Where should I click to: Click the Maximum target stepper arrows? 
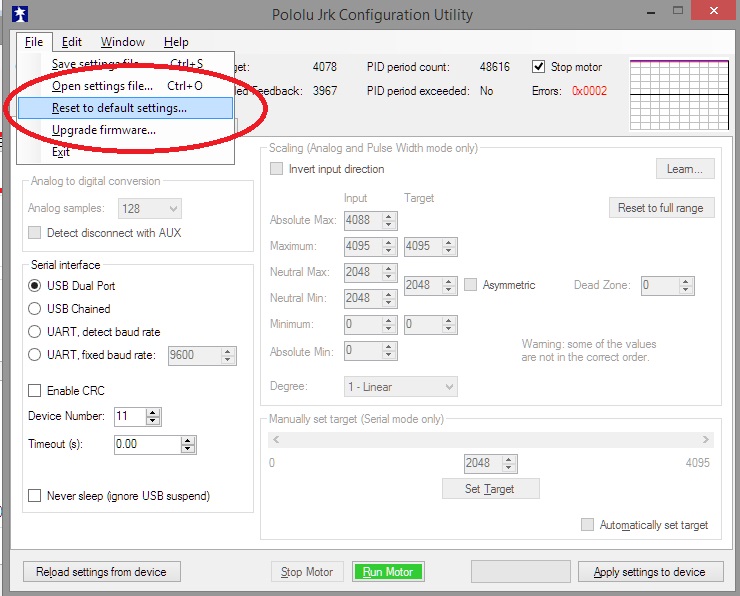[x=449, y=246]
